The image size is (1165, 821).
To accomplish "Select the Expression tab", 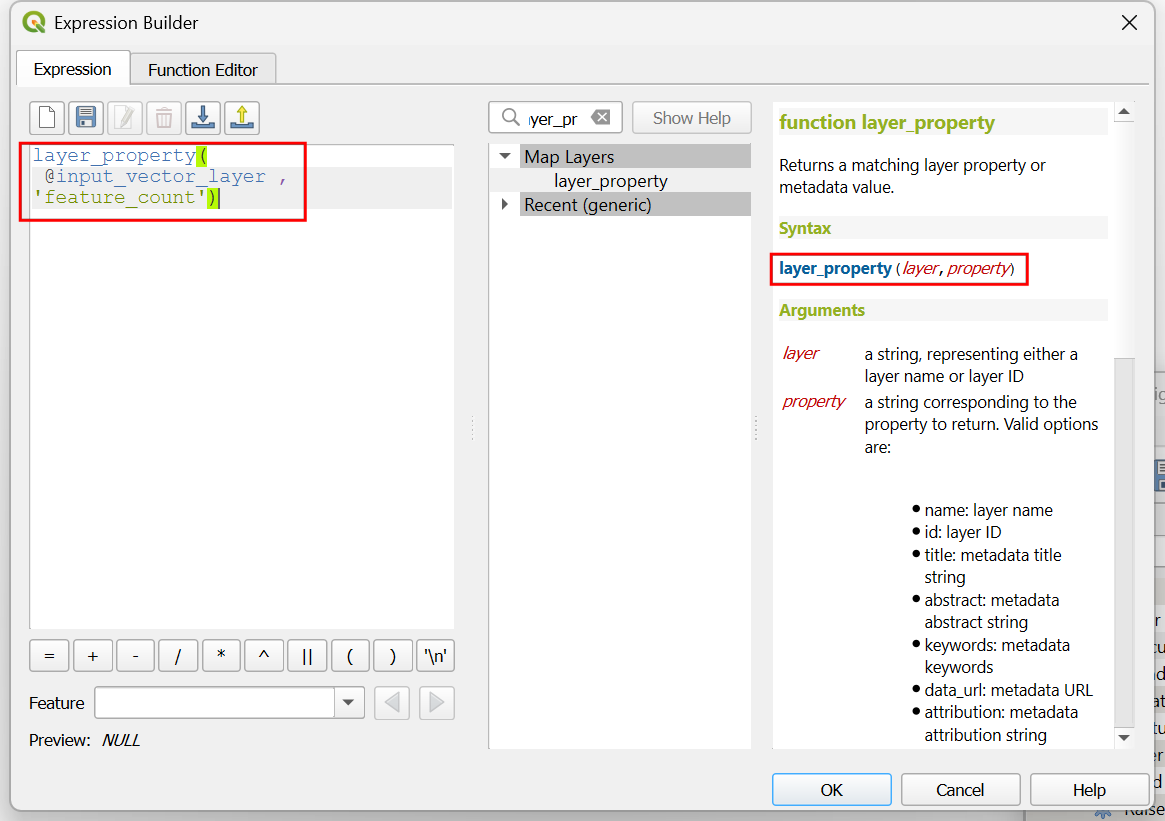I will tap(72, 70).
